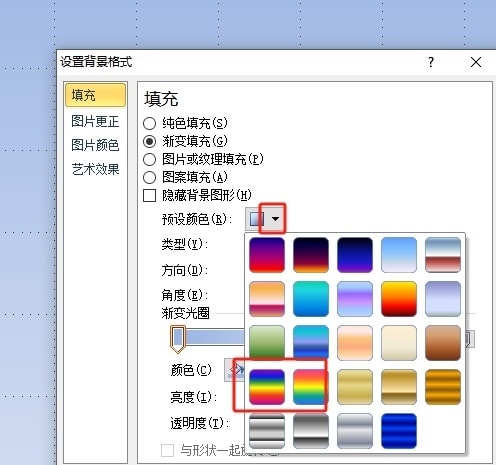Switch to 艺术效果 tab

click(95, 169)
